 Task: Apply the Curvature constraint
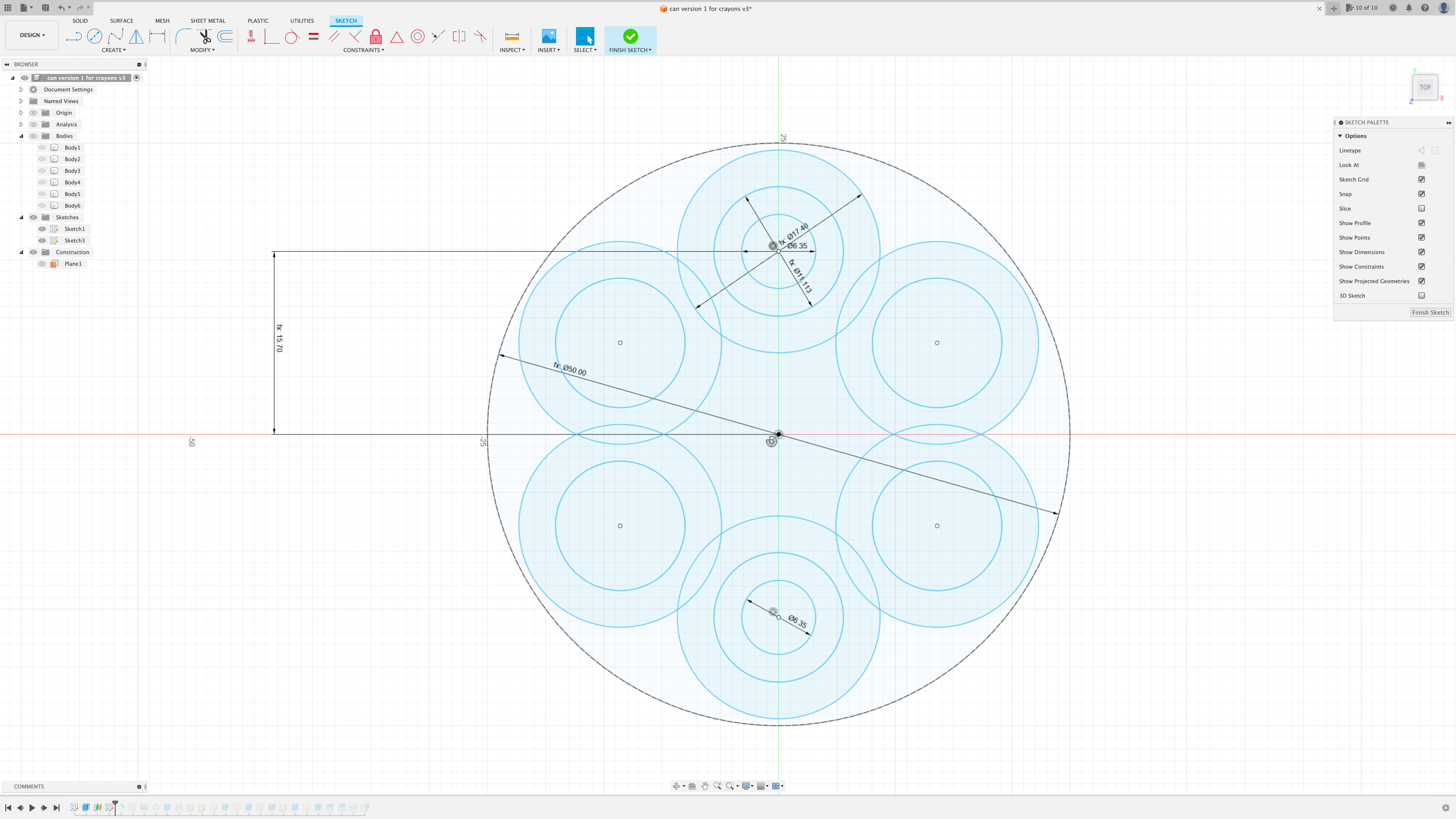coord(480,37)
